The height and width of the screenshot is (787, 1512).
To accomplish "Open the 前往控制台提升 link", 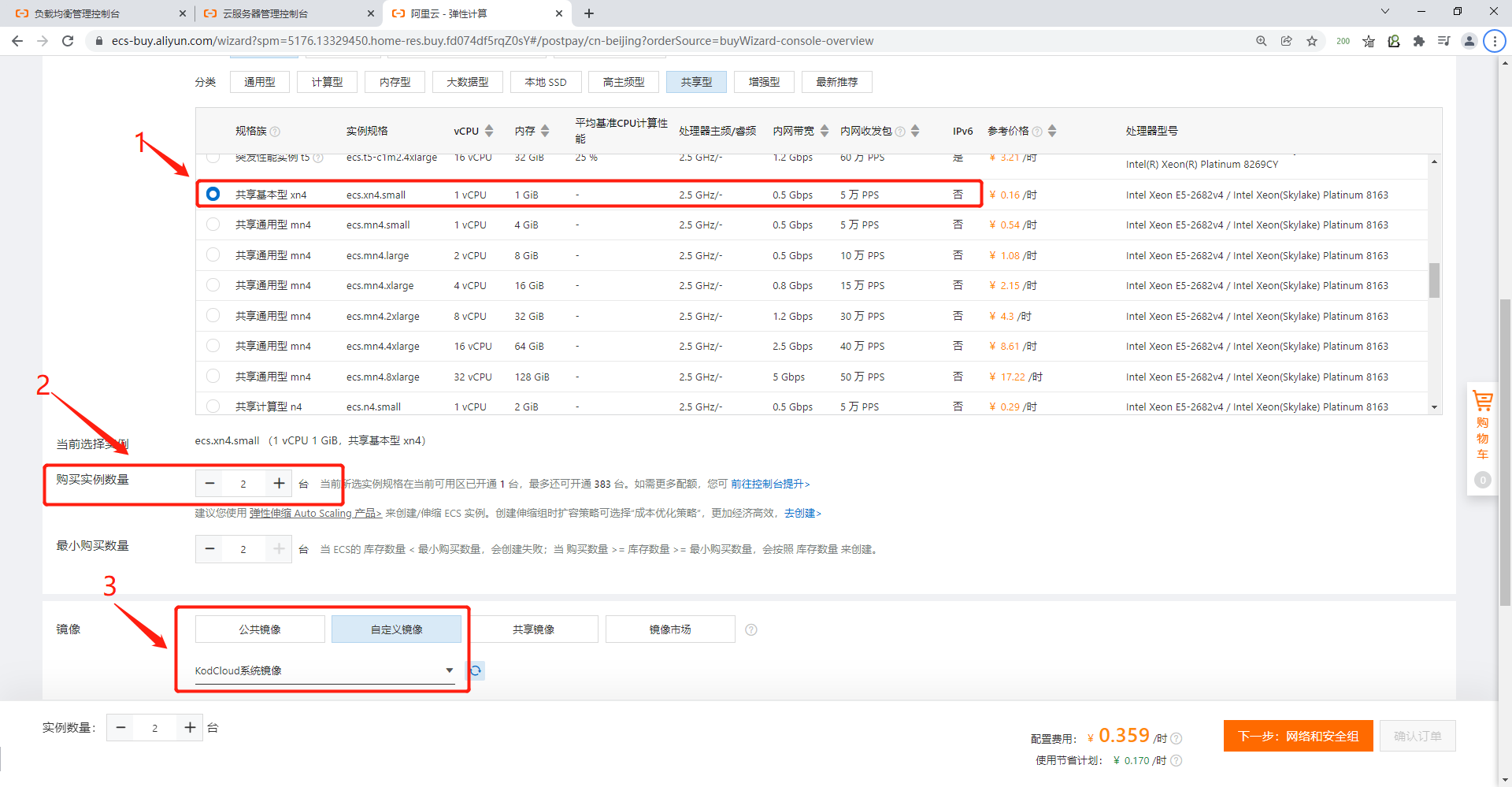I will coord(770,484).
